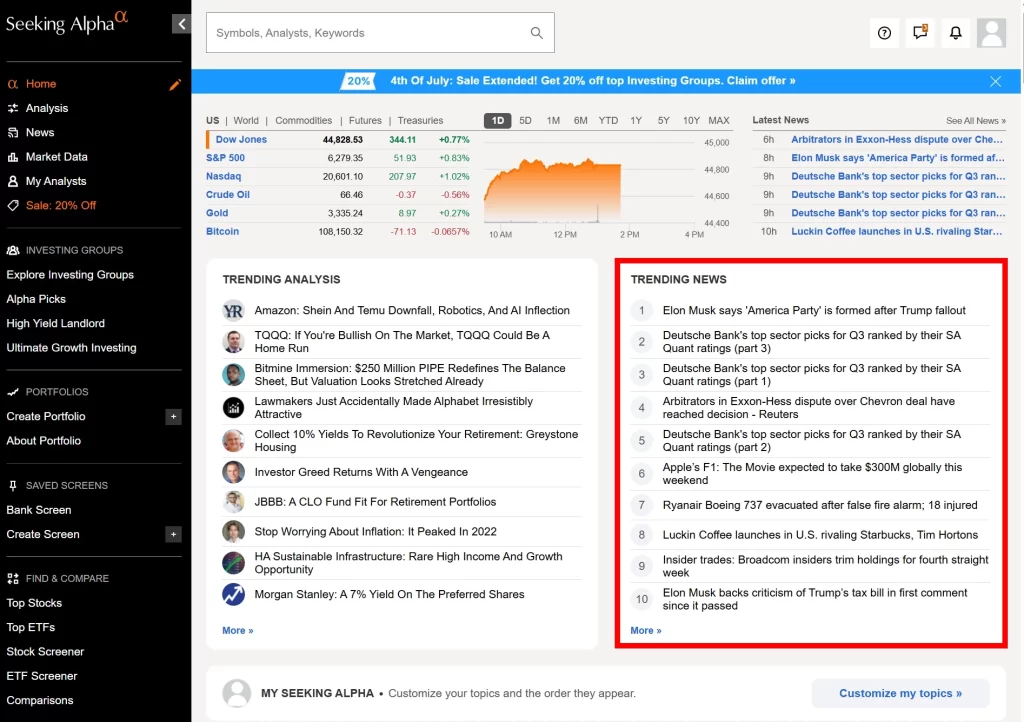Add a screen using Create Screen plus

click(173, 534)
